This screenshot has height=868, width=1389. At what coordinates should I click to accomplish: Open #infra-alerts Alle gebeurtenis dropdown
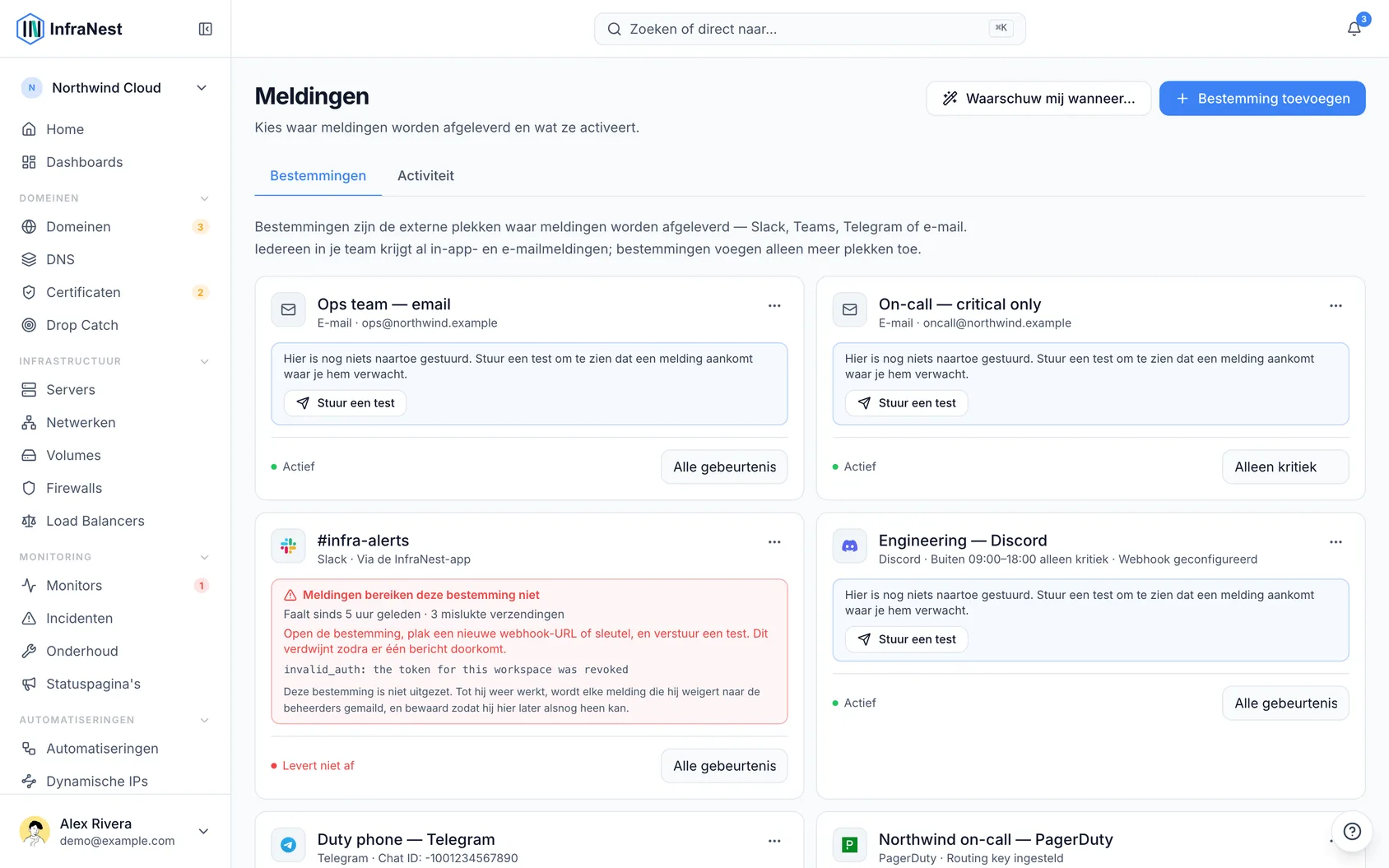pyautogui.click(x=724, y=766)
